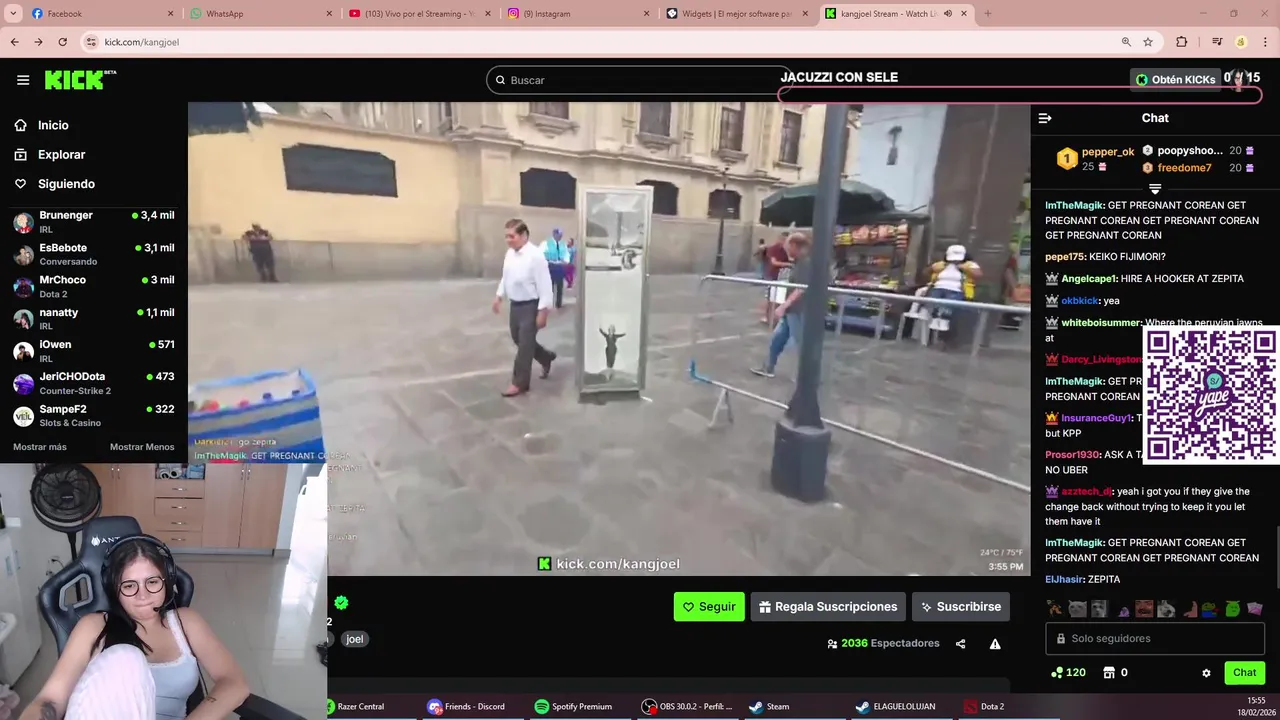This screenshot has width=1280, height=720.
Task: Switch to the WhatsApp browser tab
Action: point(260,13)
